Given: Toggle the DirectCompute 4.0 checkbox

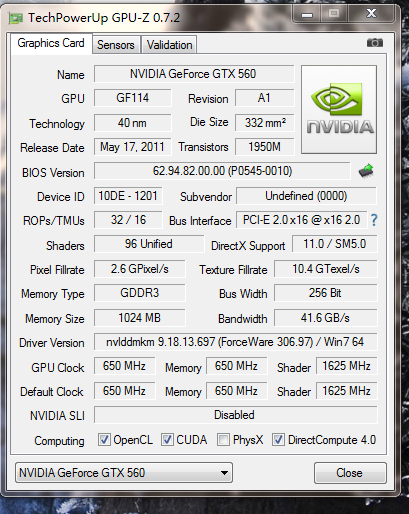Looking at the screenshot, I should coord(278,440).
